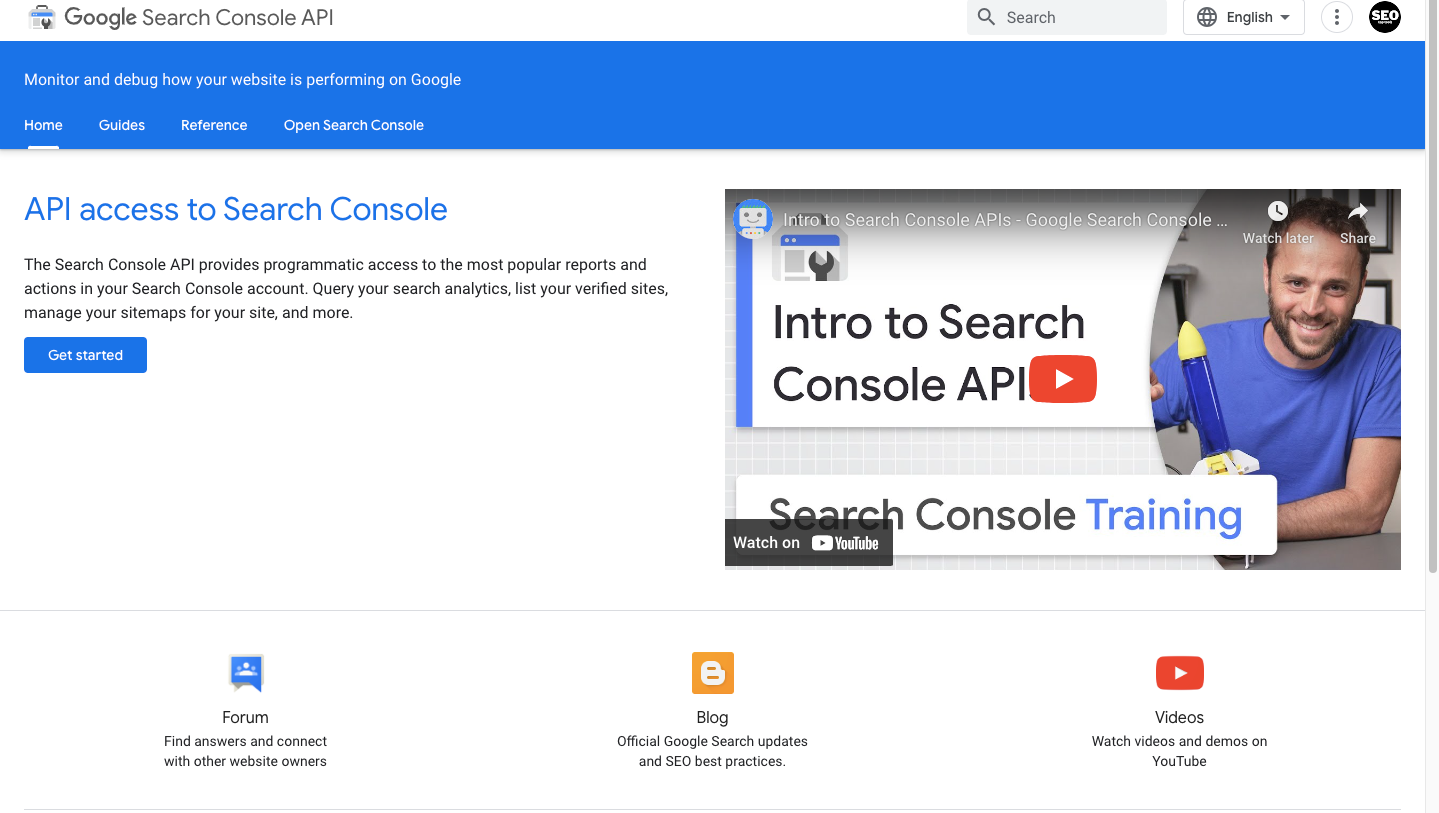Click the video title link text

pyautogui.click(x=1005, y=220)
